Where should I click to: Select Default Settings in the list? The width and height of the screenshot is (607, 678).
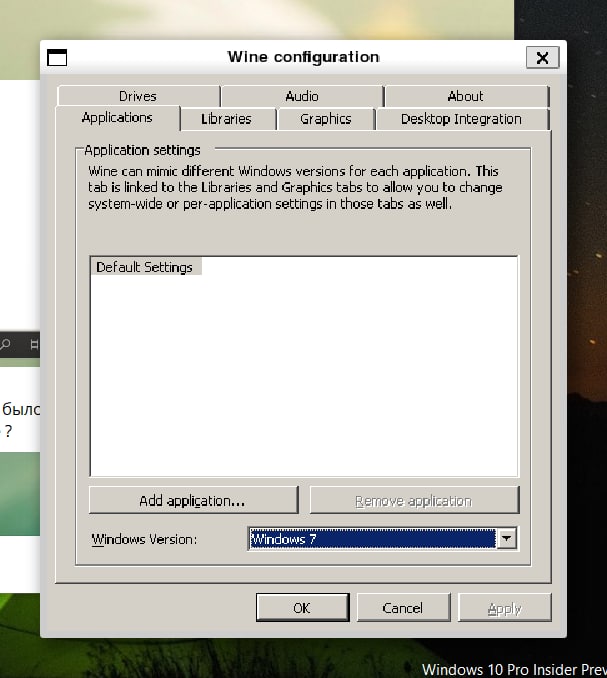coord(145,267)
